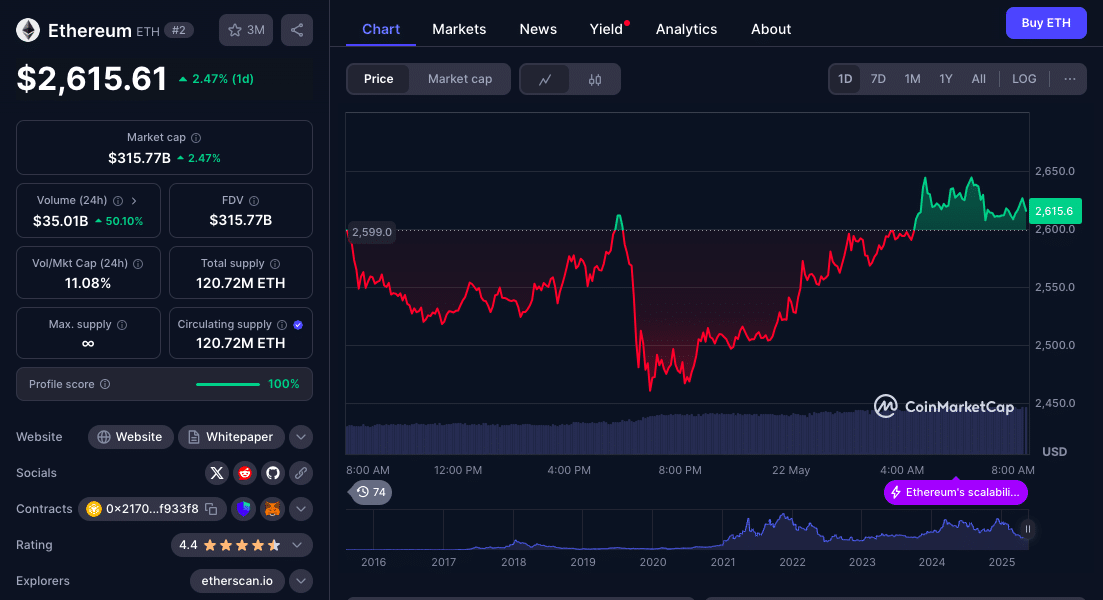Click the 0x2170...f933f8 contract address
Viewport: 1103px width, 600px height.
click(x=152, y=509)
